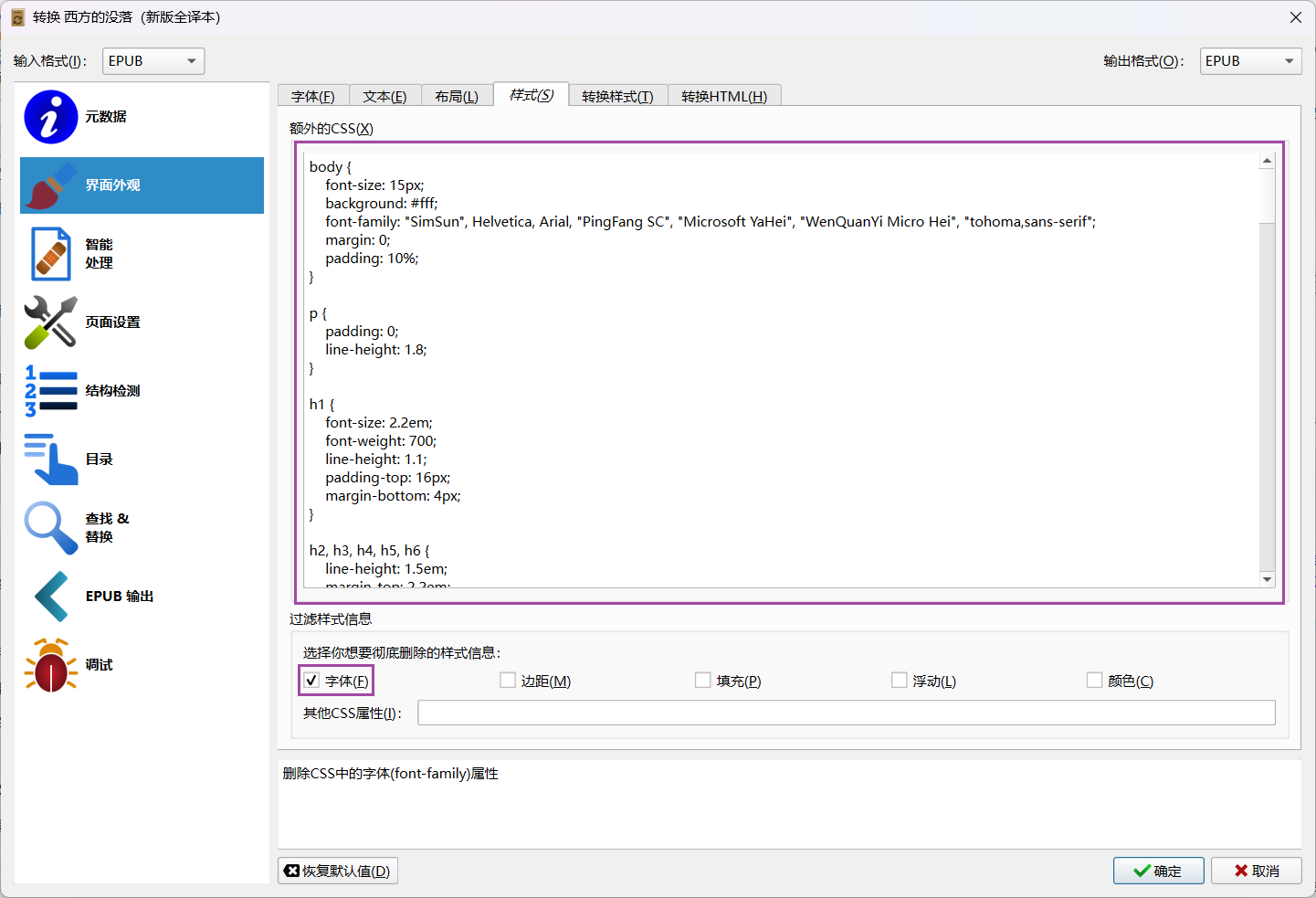Select the 界面外观 paintbrush icon
This screenshot has height=898, width=1316.
click(x=50, y=185)
